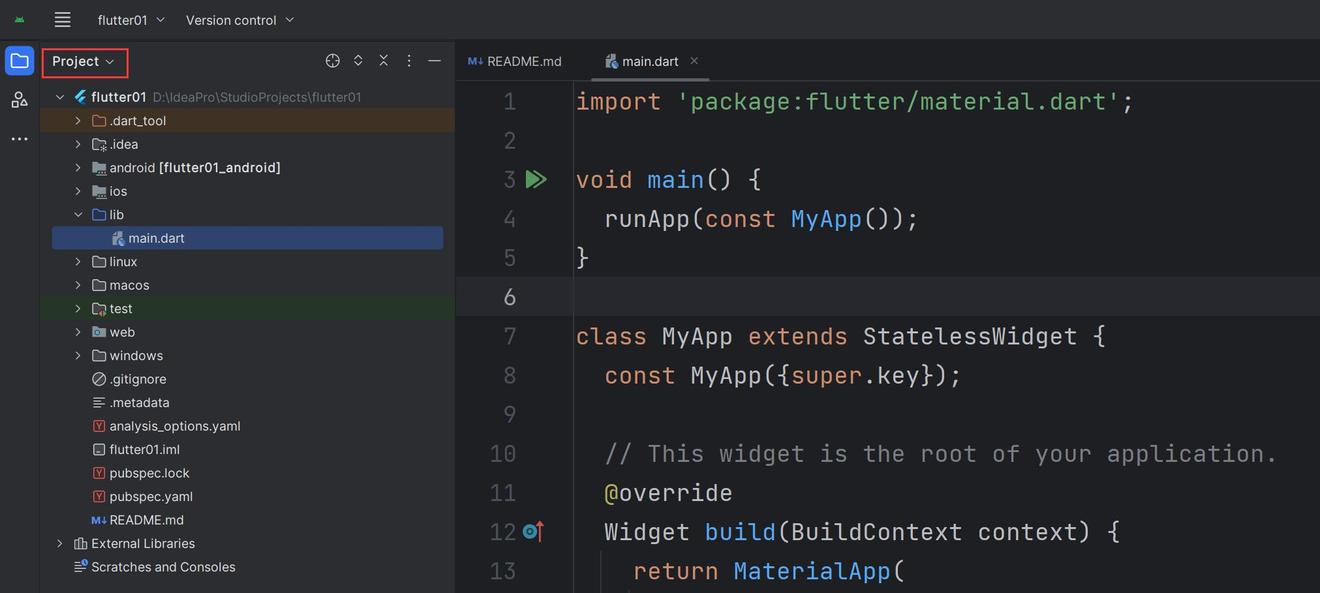
Task: Switch to the README.md editor tab
Action: [515, 62]
